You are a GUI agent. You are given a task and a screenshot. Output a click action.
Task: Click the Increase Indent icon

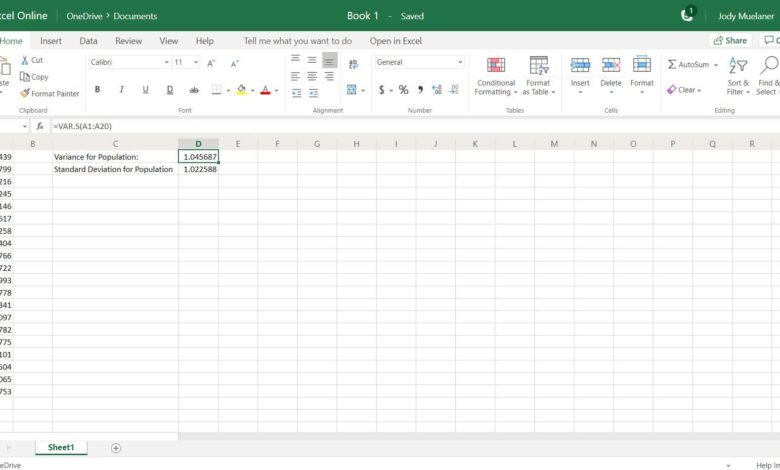coord(313,93)
